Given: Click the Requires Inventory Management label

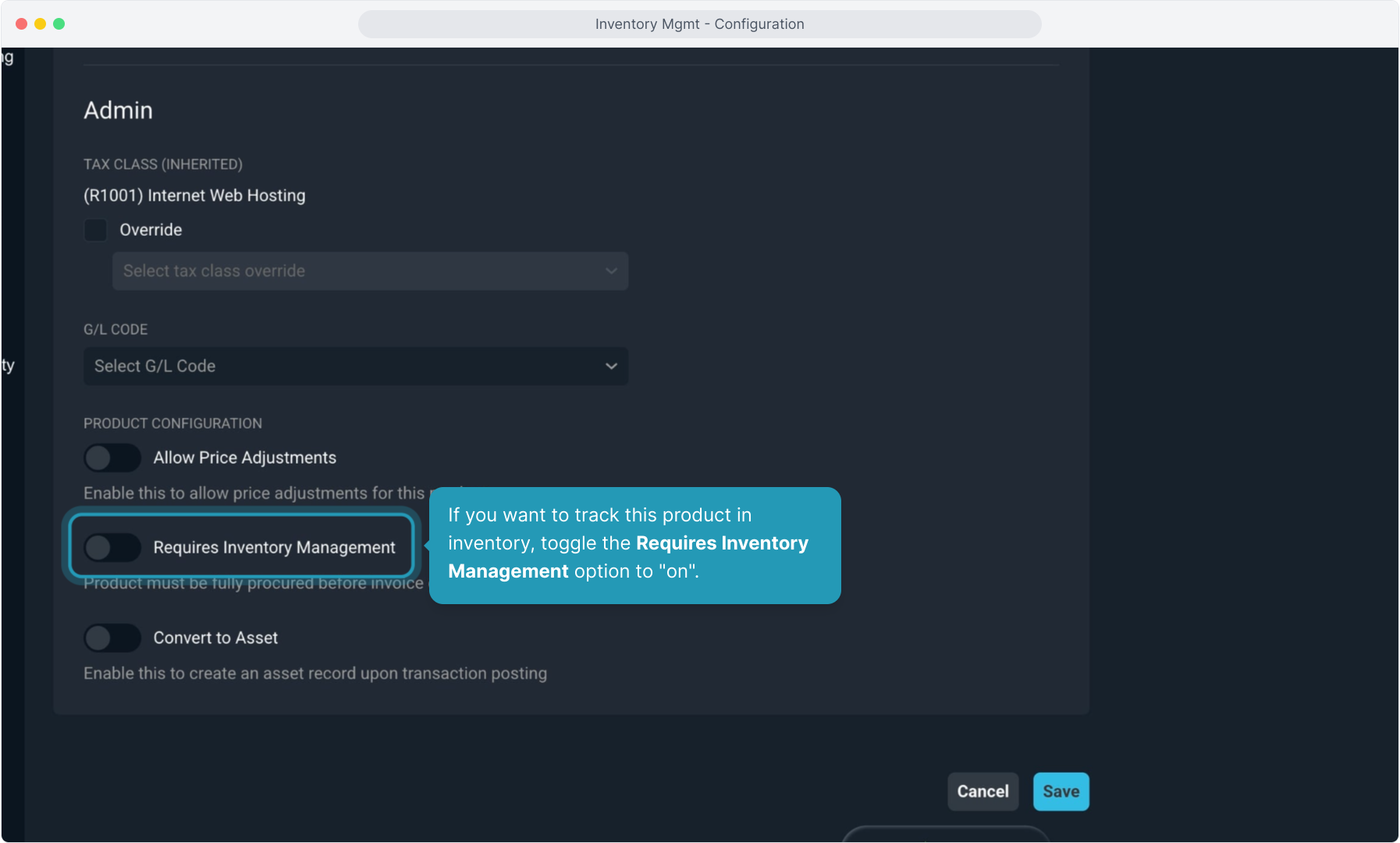Looking at the screenshot, I should click(x=275, y=548).
